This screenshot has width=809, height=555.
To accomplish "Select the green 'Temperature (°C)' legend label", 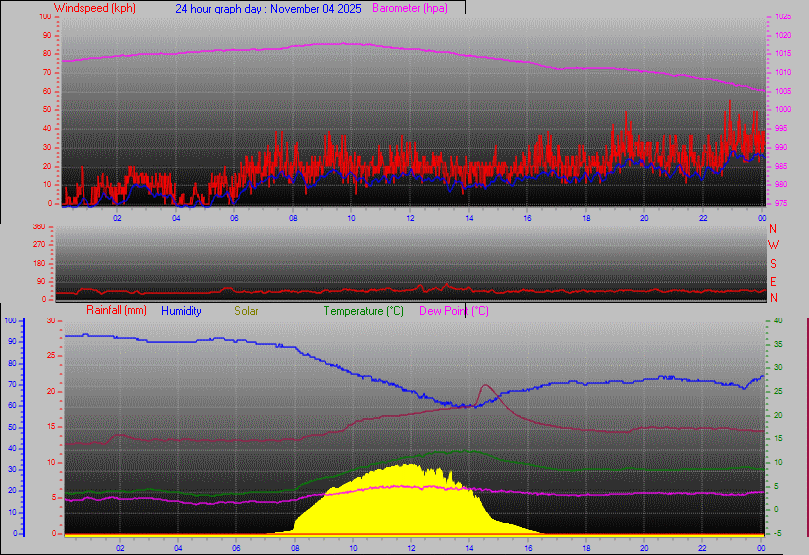I will [x=363, y=311].
